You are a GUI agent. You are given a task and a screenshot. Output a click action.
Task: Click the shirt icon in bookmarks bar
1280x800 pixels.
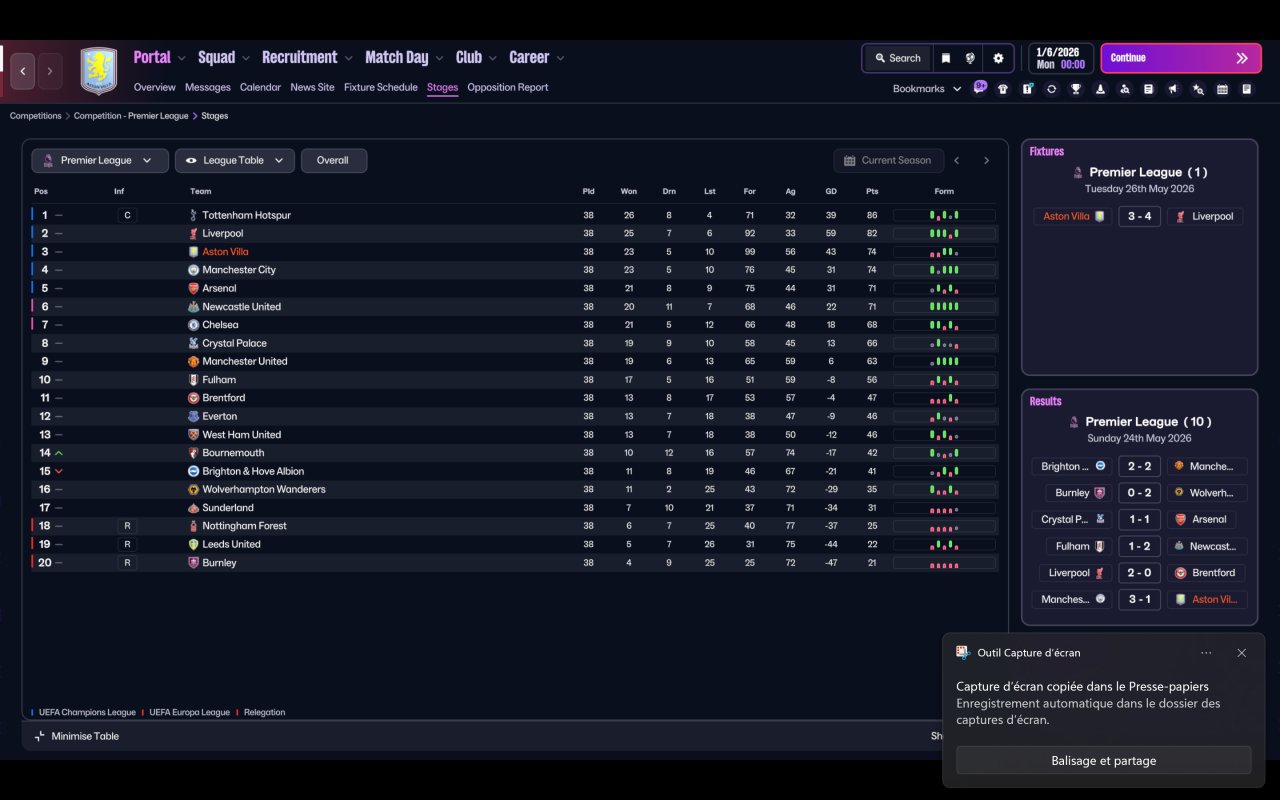click(x=1003, y=89)
